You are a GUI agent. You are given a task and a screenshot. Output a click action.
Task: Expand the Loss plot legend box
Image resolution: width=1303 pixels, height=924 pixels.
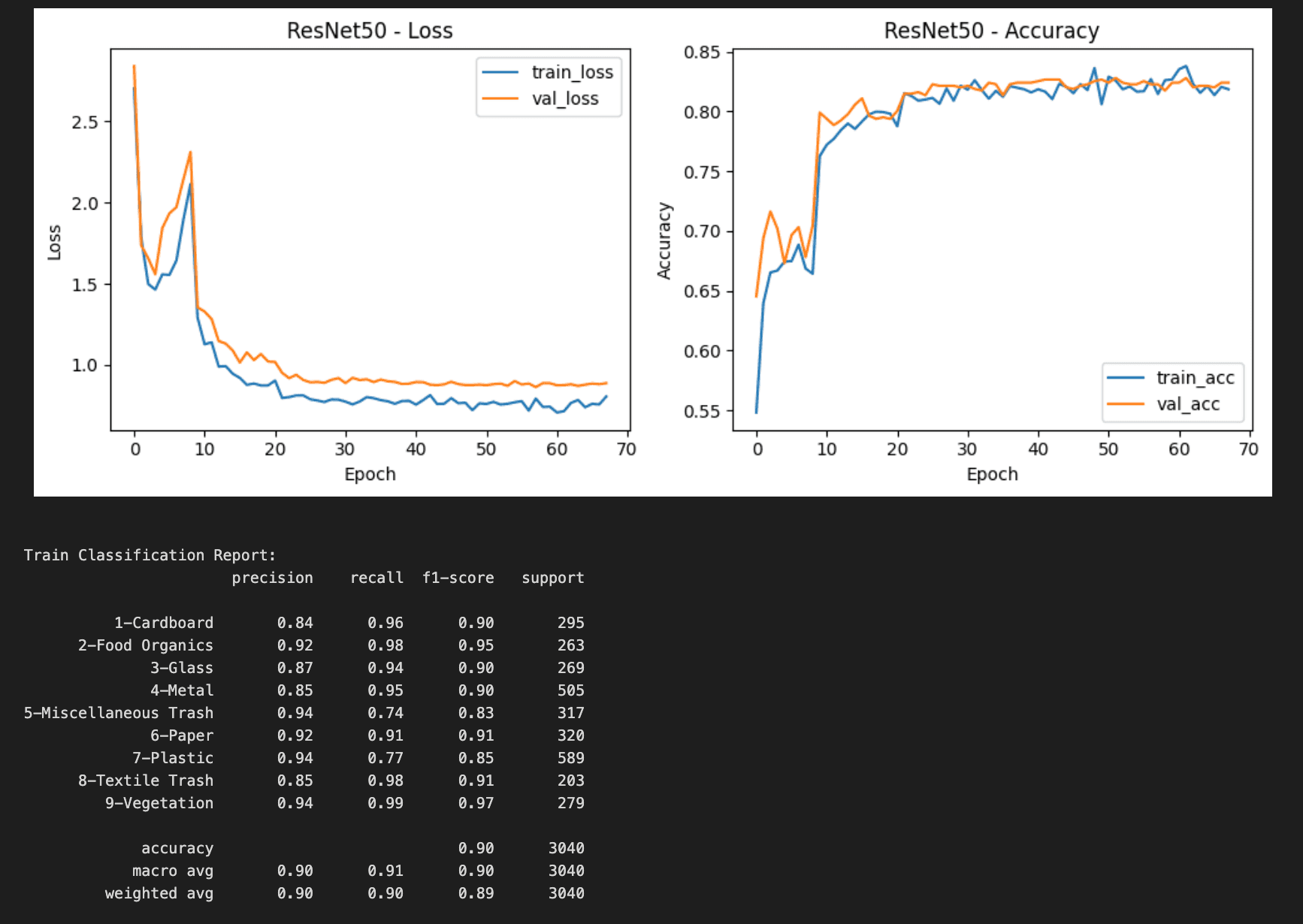tap(549, 86)
